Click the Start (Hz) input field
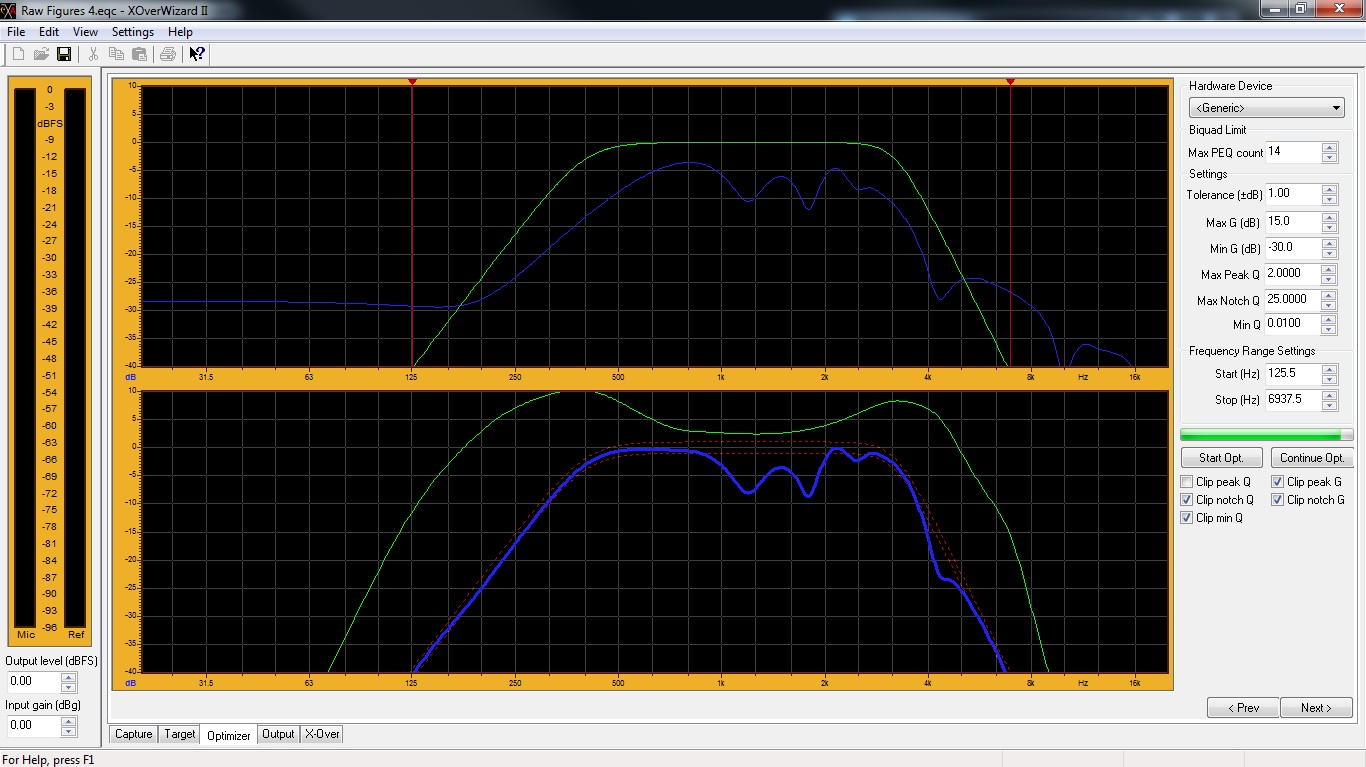The image size is (1366, 767). click(1293, 373)
